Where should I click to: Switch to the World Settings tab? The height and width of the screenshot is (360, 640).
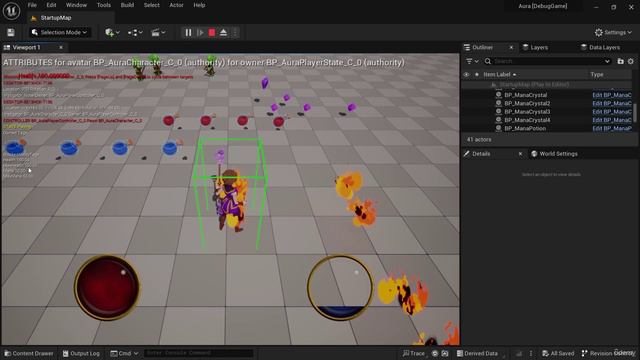point(554,154)
